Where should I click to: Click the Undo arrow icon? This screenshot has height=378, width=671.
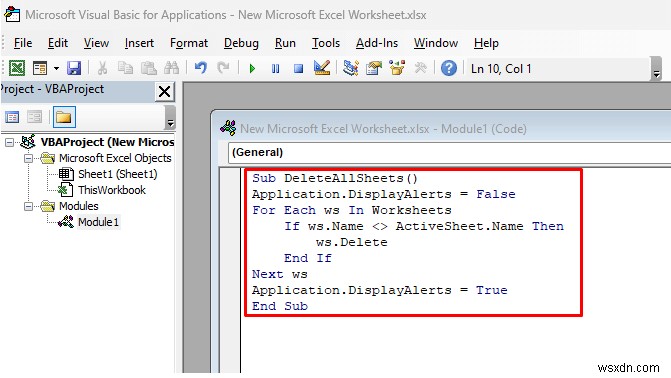201,68
